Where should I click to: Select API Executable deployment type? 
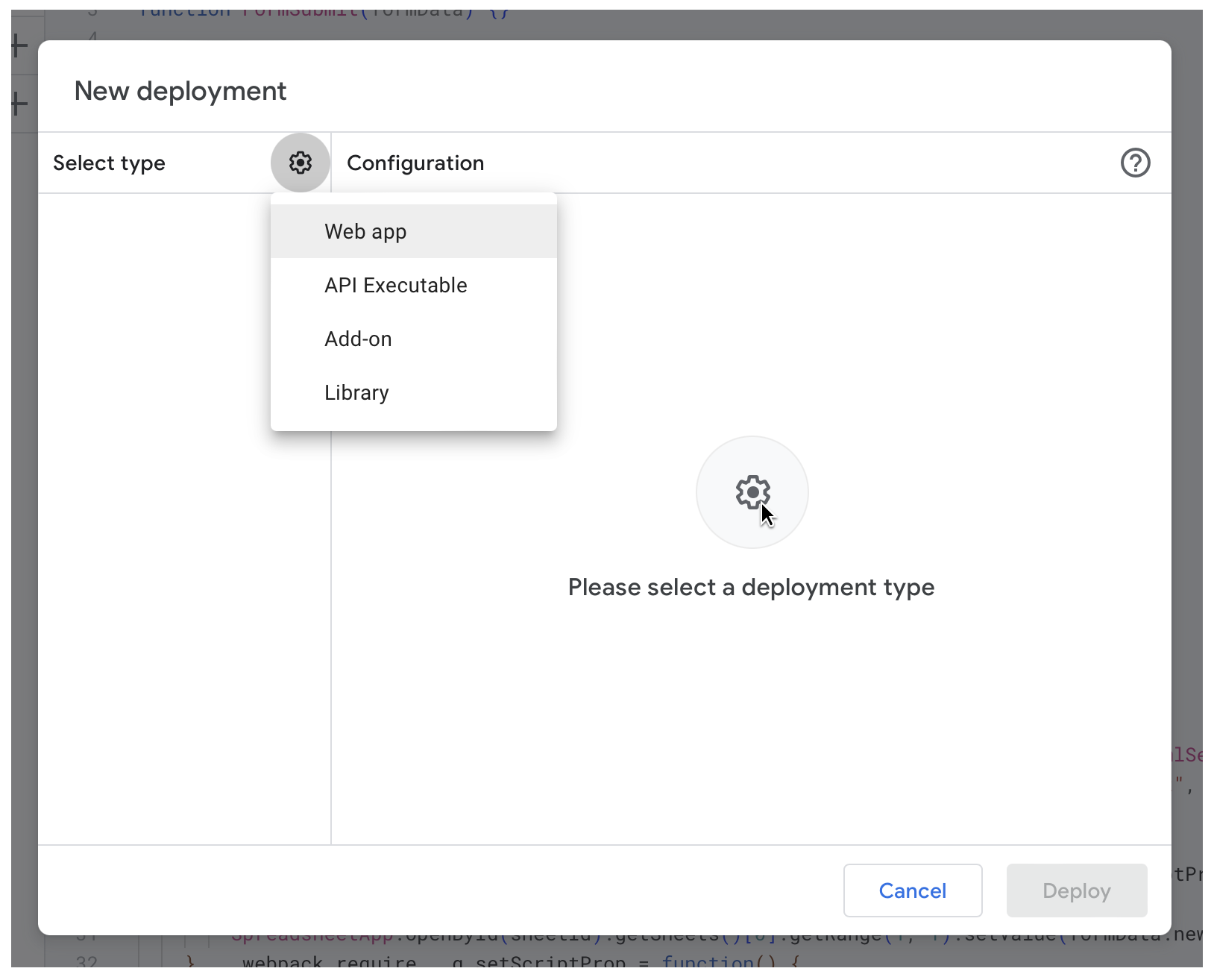tap(414, 285)
